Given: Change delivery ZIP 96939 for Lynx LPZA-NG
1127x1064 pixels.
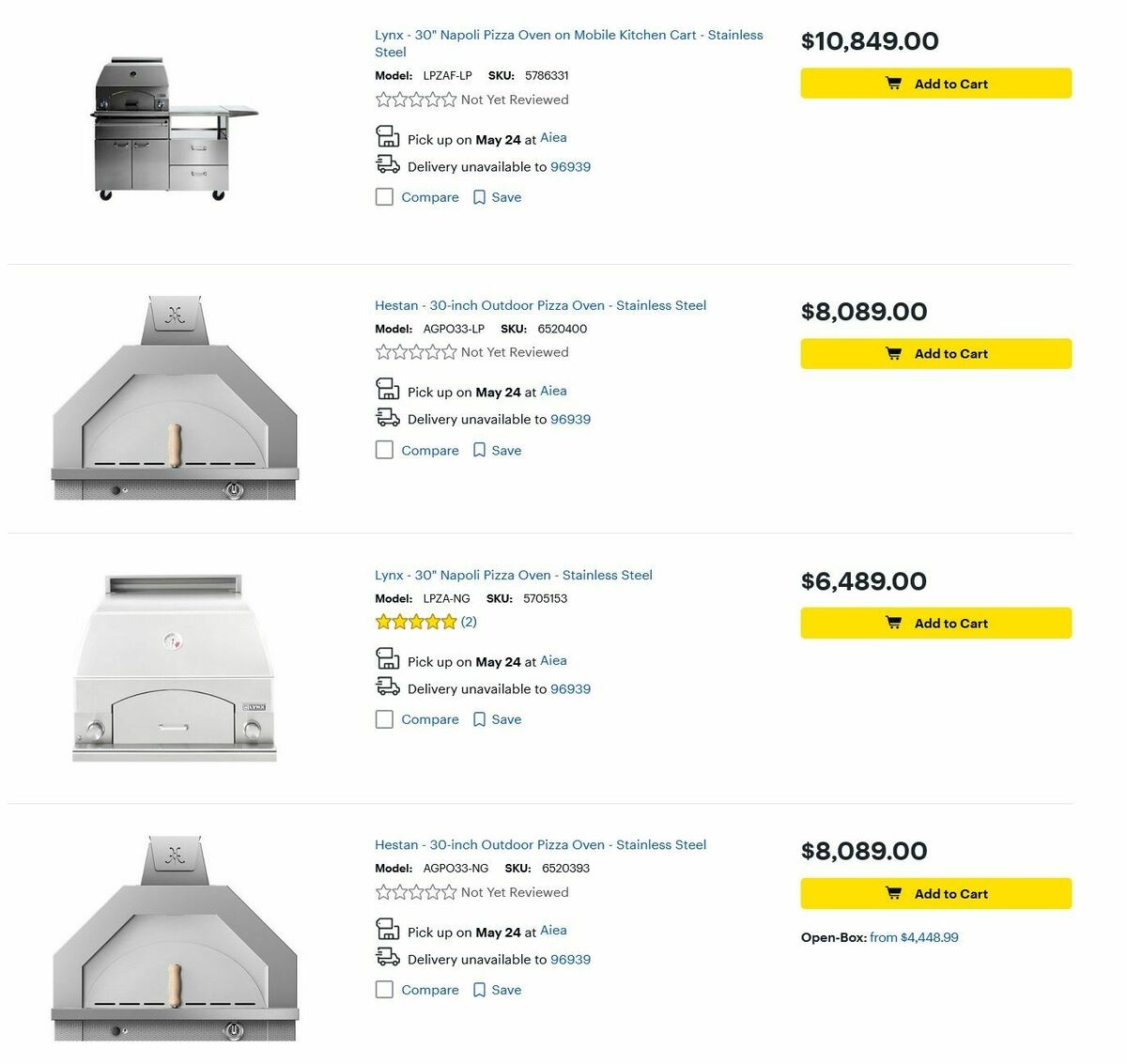Looking at the screenshot, I should [x=570, y=689].
